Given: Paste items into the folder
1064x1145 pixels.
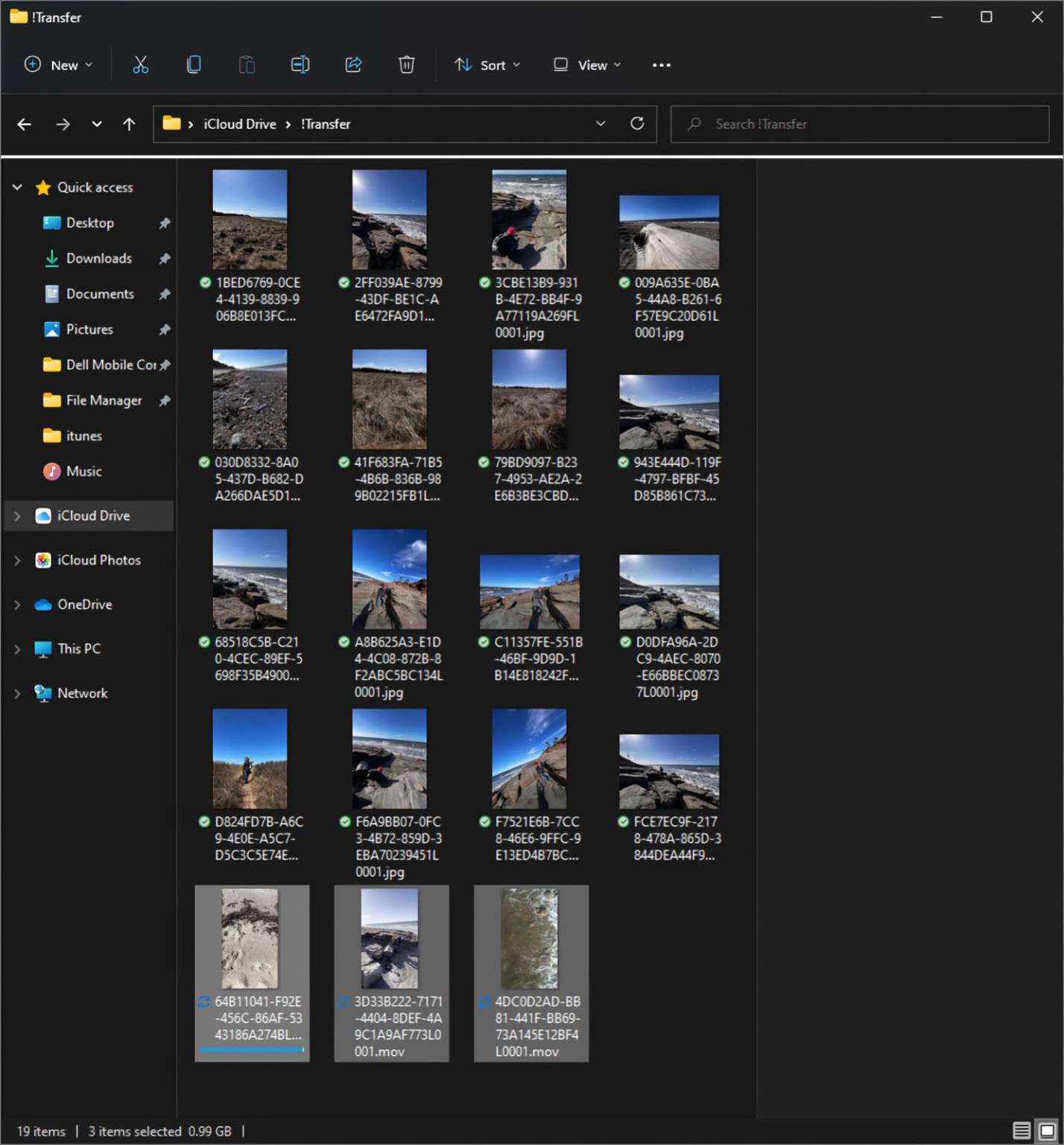Looking at the screenshot, I should 247,65.
